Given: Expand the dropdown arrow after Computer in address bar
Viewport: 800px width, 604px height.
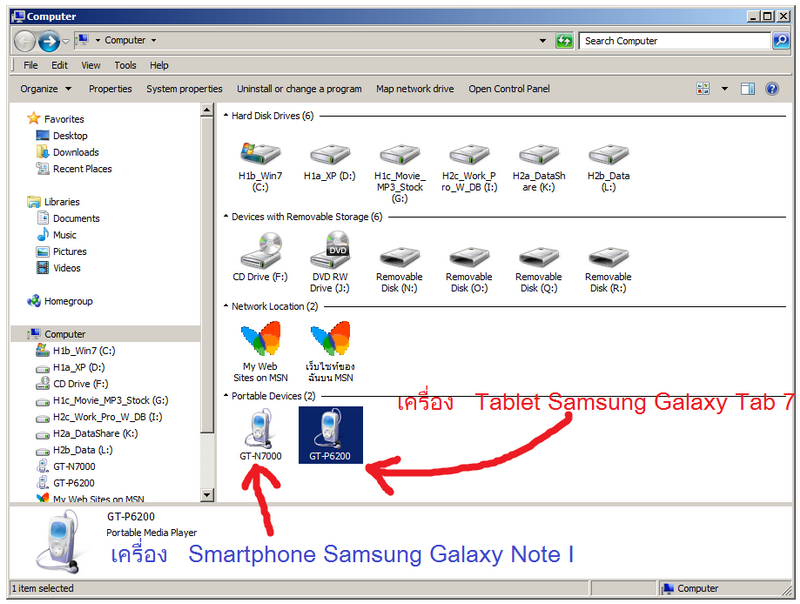Looking at the screenshot, I should coord(154,40).
